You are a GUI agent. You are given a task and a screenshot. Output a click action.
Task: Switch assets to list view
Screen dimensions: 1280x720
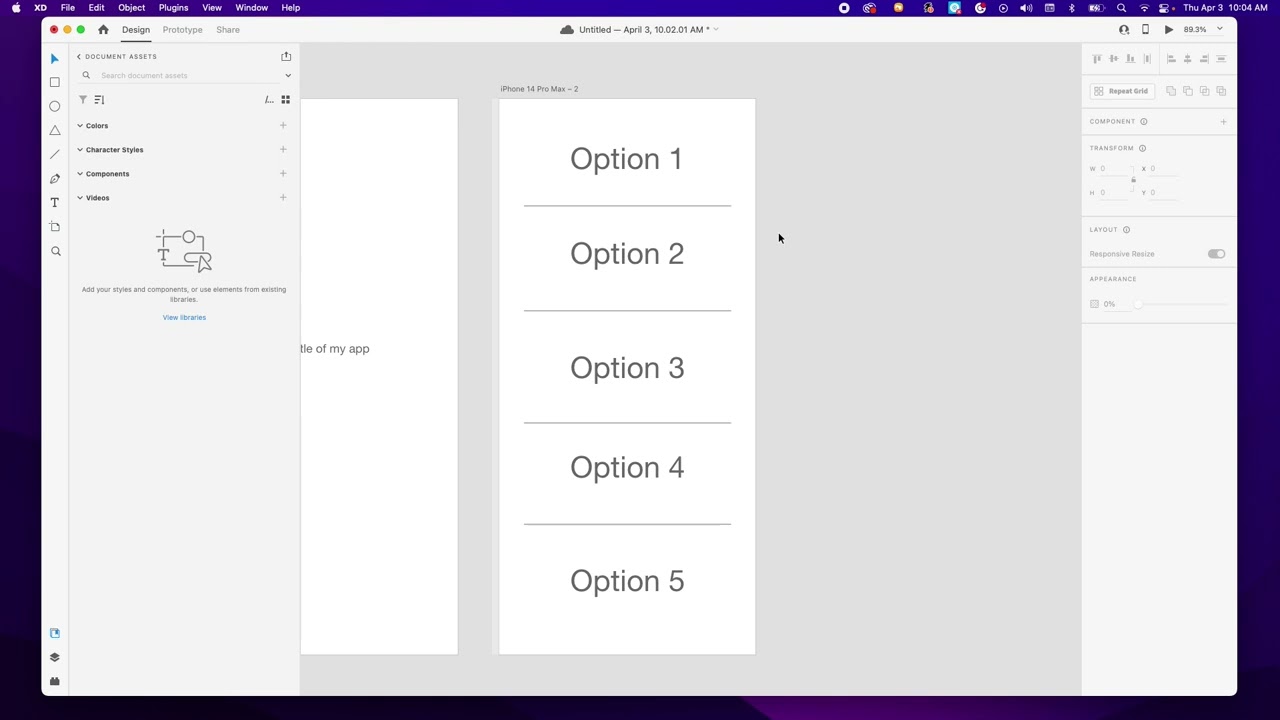point(269,100)
